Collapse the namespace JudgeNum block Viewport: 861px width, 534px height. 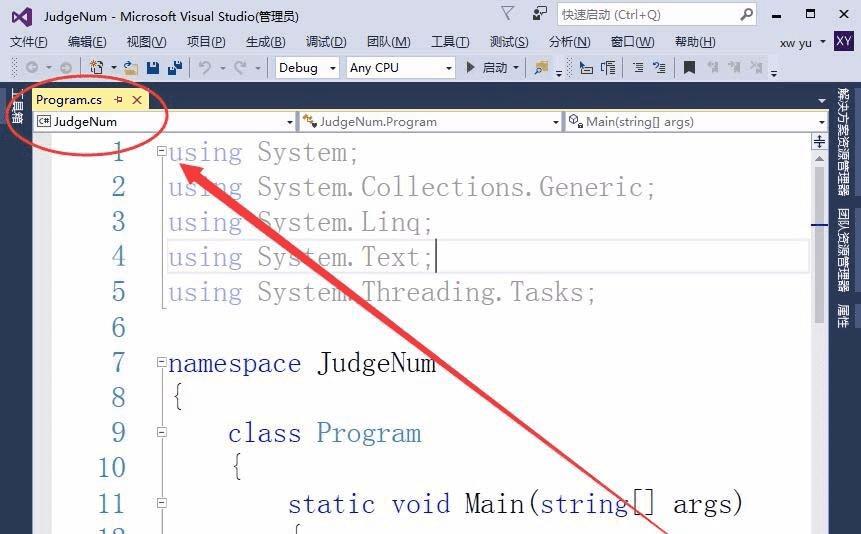point(161,361)
